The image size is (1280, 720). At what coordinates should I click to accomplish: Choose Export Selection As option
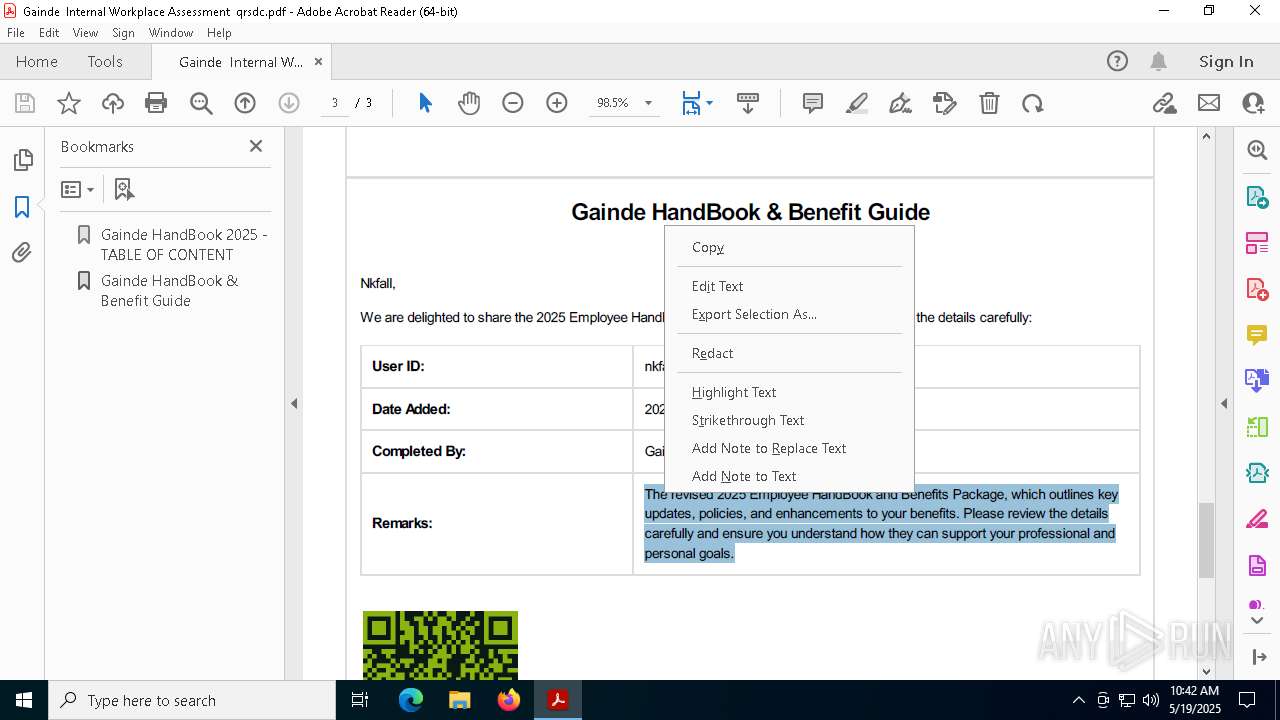(790, 314)
